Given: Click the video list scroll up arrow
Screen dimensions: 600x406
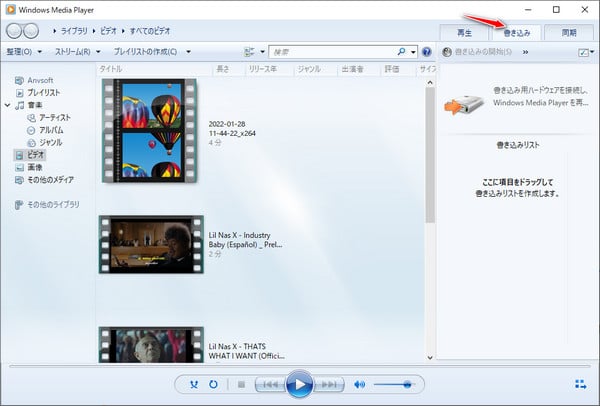Looking at the screenshot, I should point(430,82).
